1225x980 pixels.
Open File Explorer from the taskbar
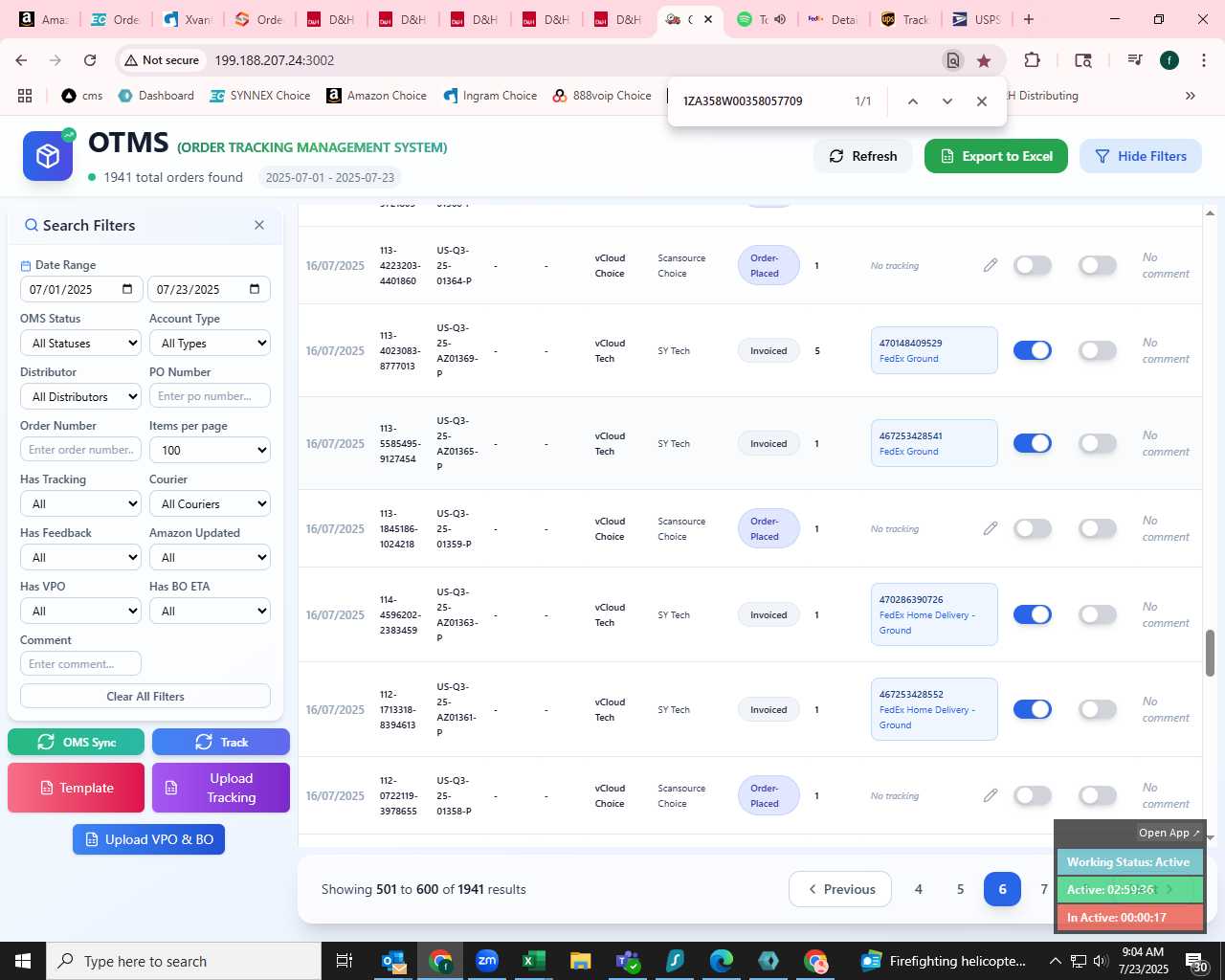[580, 961]
